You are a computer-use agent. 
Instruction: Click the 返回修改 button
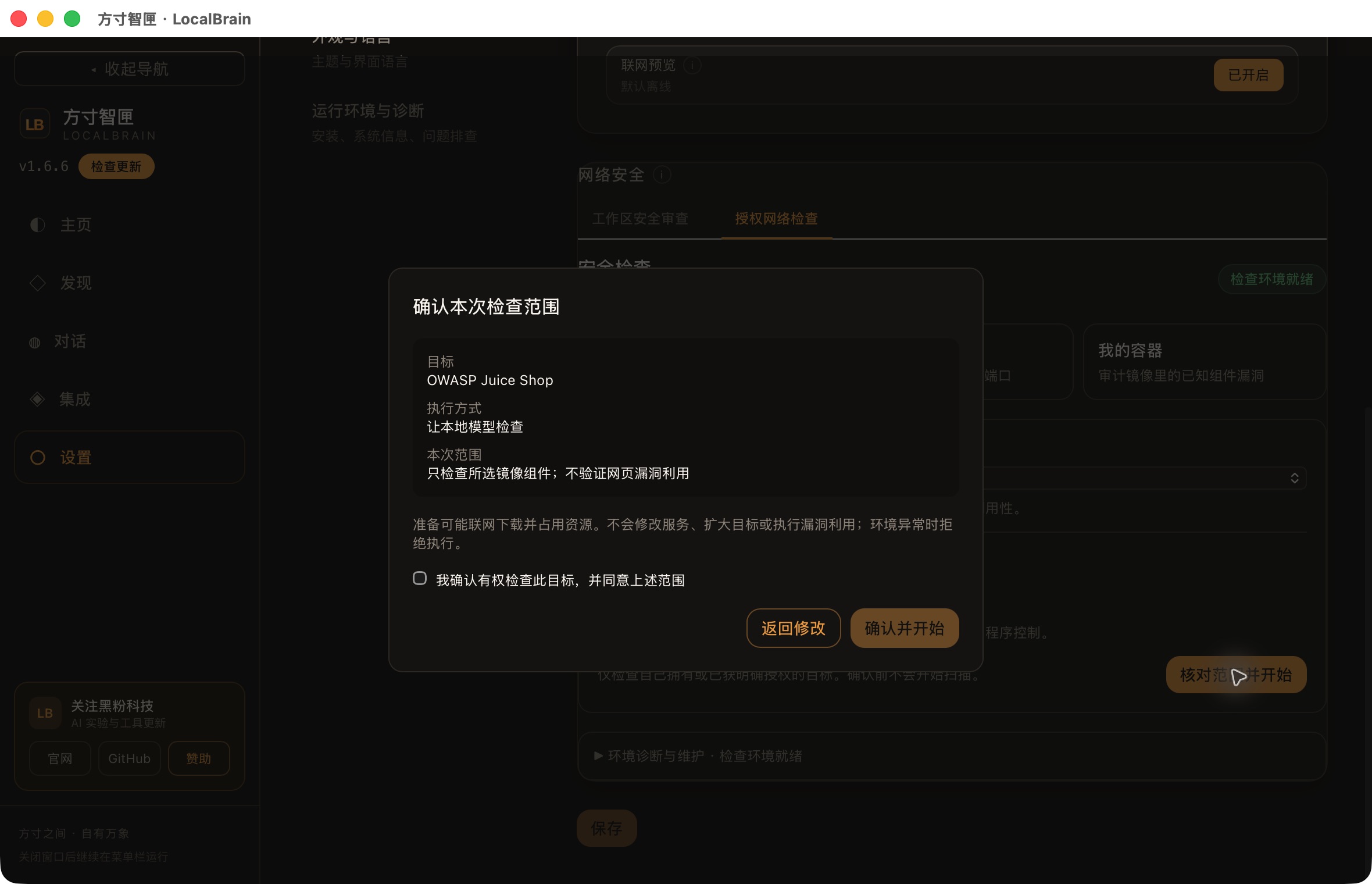[793, 628]
